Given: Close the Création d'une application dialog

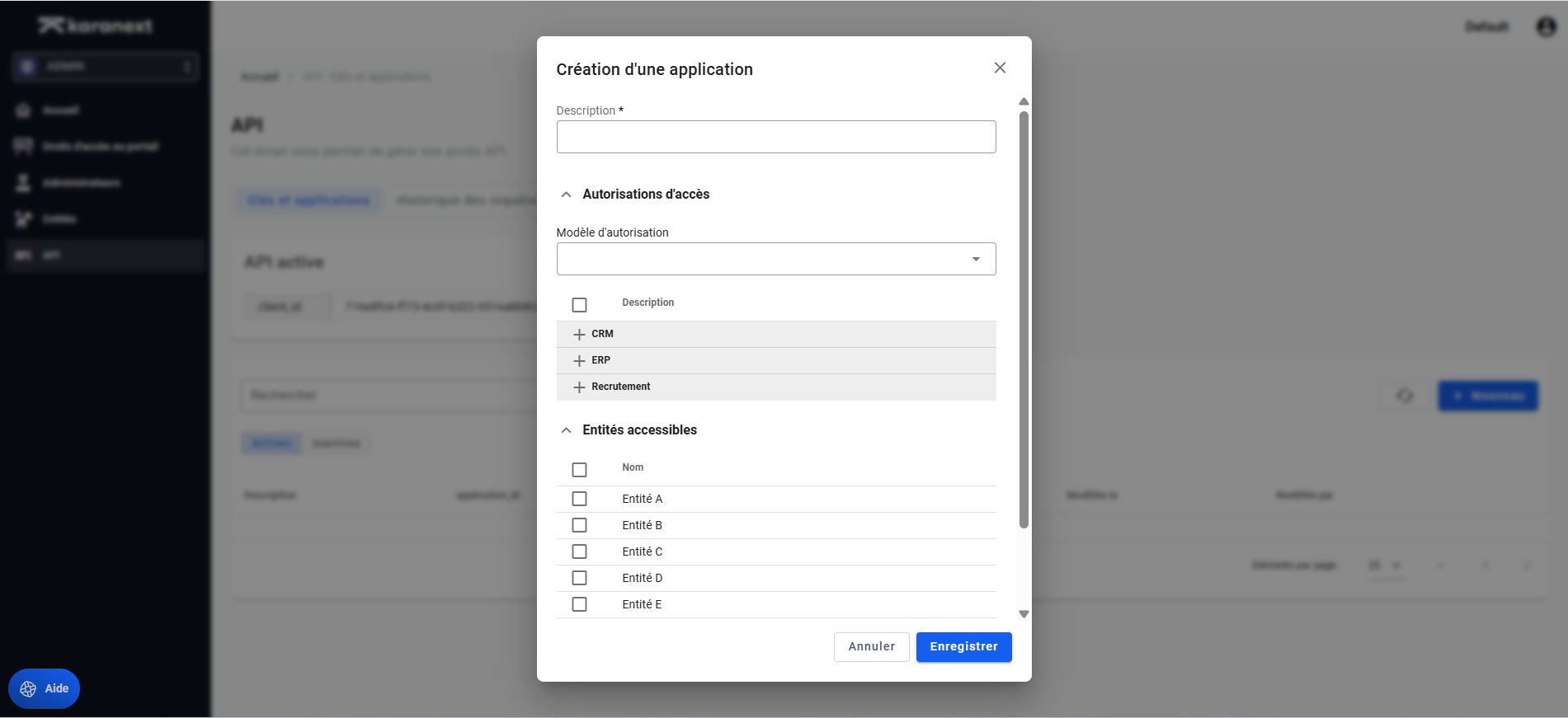Looking at the screenshot, I should click(x=1000, y=68).
